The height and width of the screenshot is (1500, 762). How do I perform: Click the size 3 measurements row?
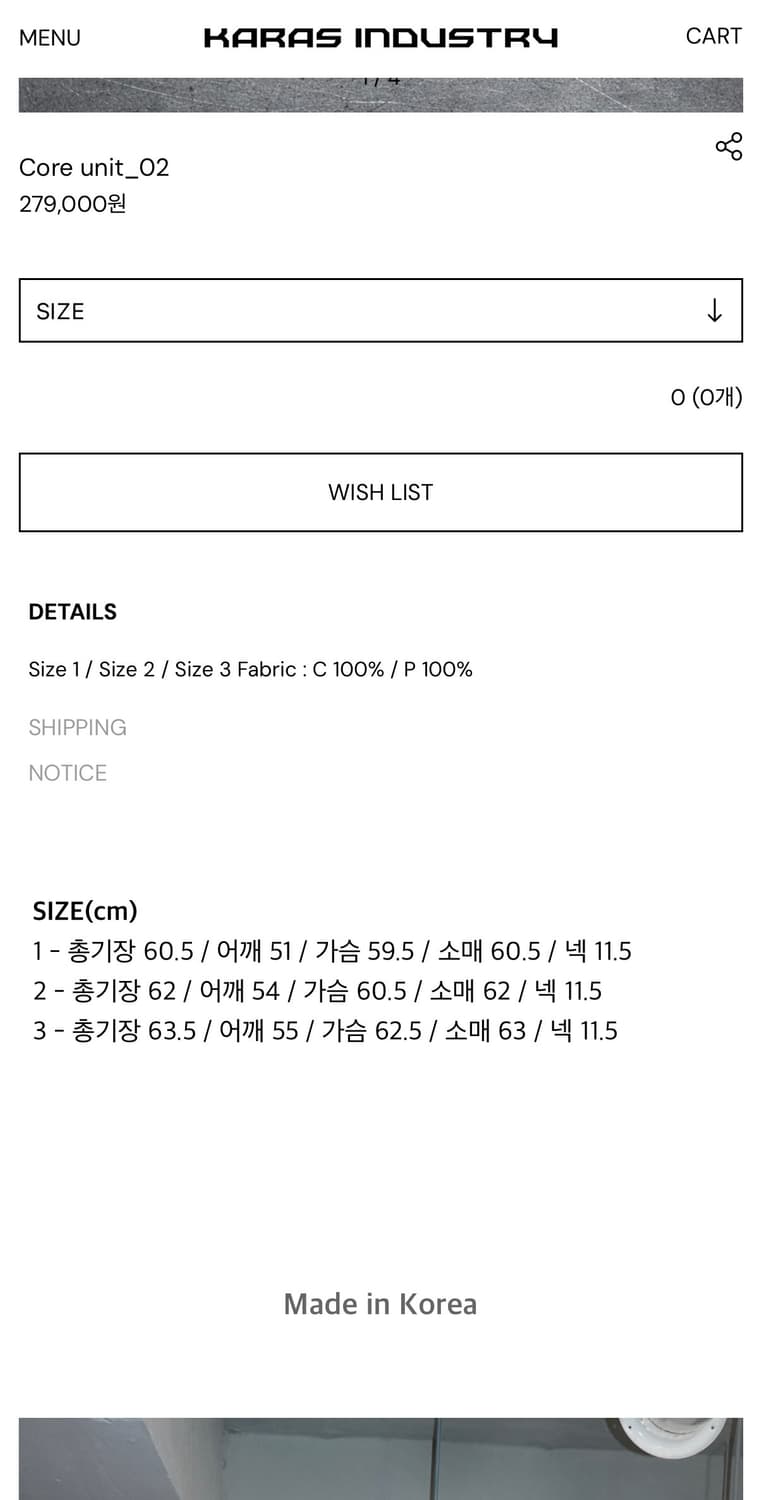[325, 1031]
